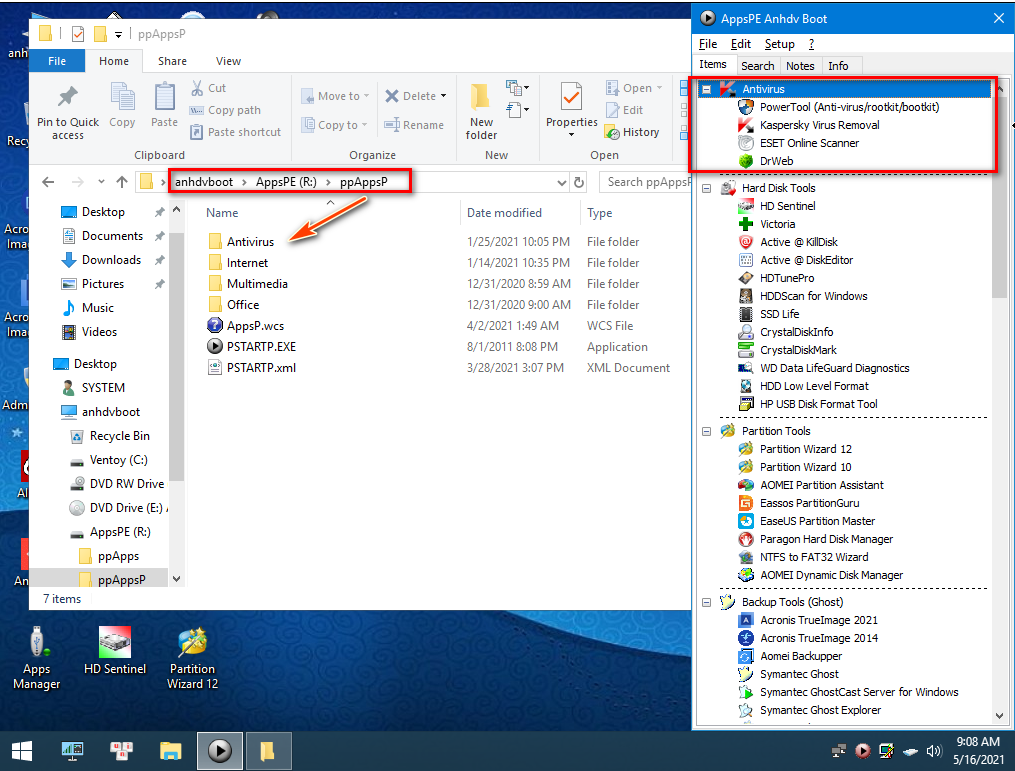Open Setup menu in AppsPE
This screenshot has width=1015, height=771.
(779, 44)
